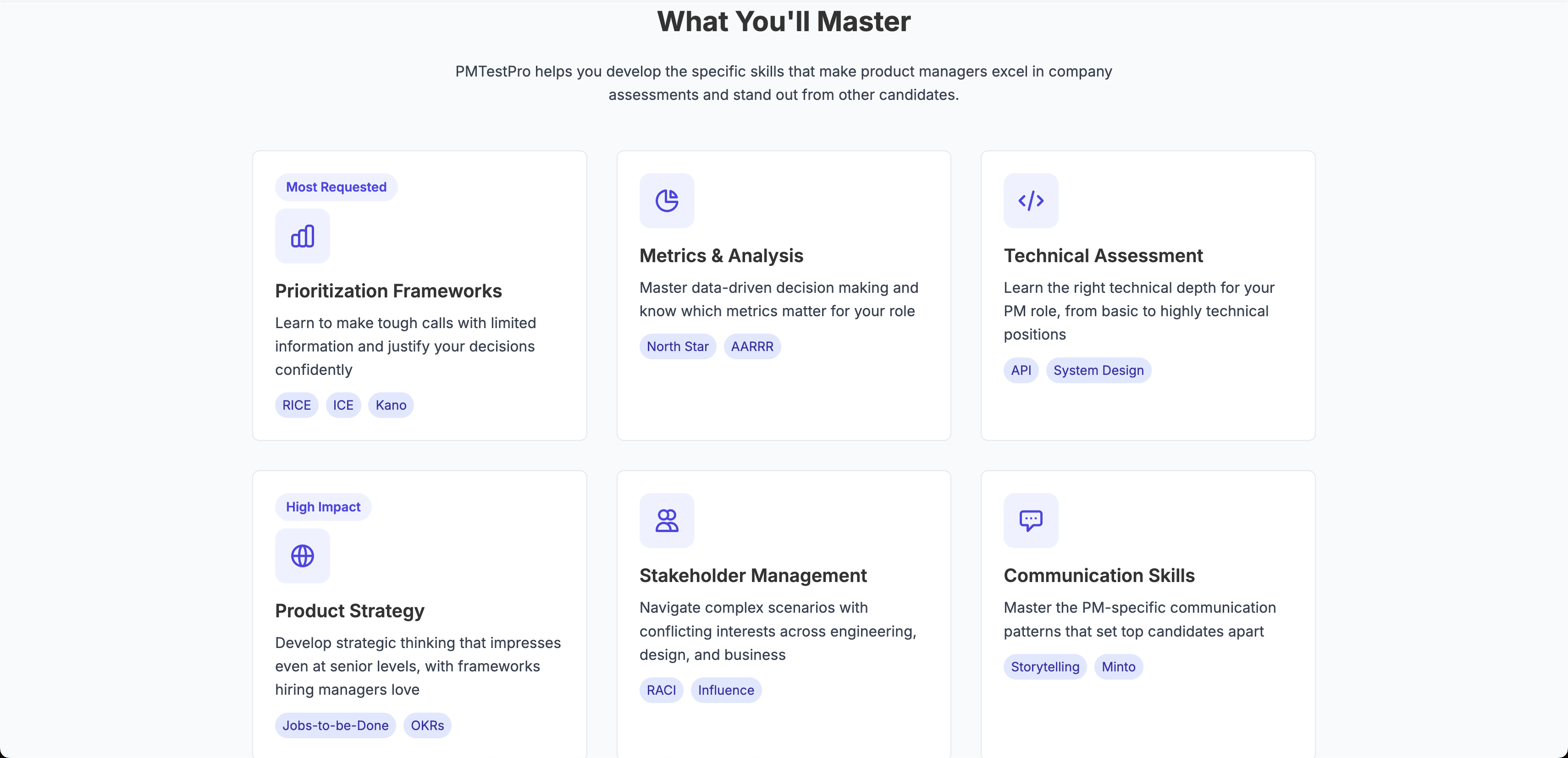Viewport: 1568px width, 758px height.
Task: Select the OKRs tag
Action: (427, 725)
